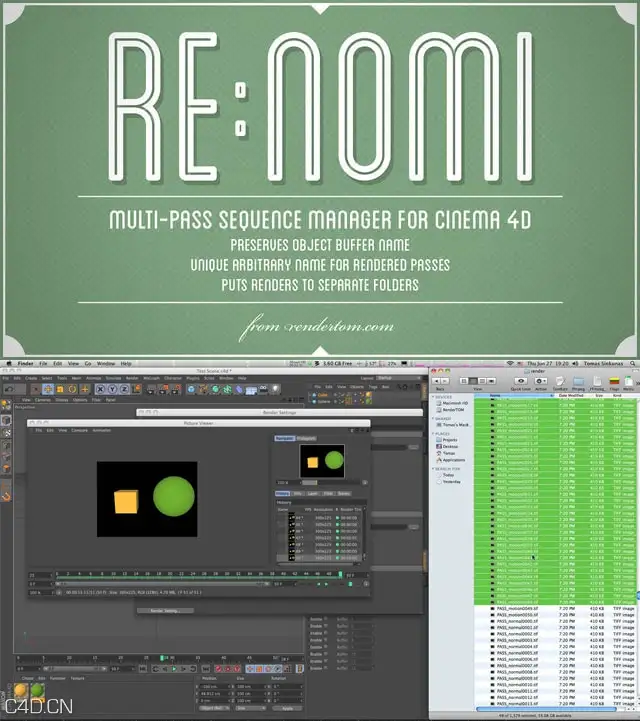
Task: Switch to Filter tab in Picture Viewer
Action: coord(328,493)
